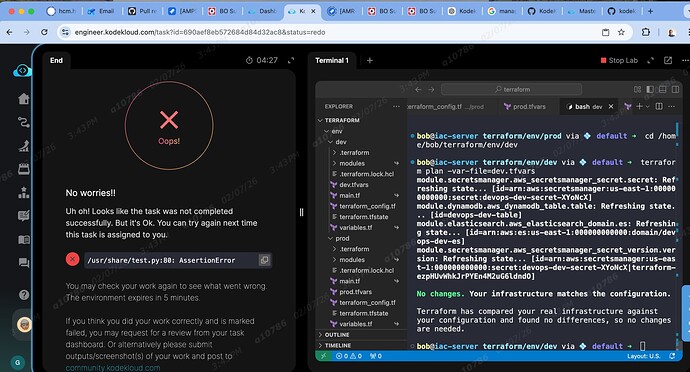This screenshot has height=372, width=690.
Task: Expand the task panel to fullscreen
Action: coord(291,60)
